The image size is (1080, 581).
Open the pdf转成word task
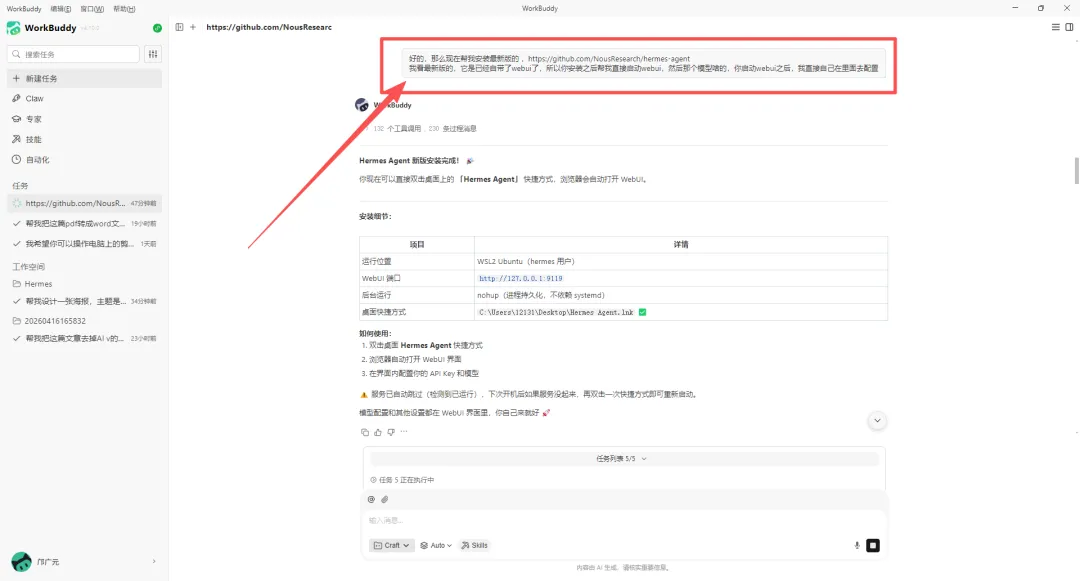coord(84,223)
